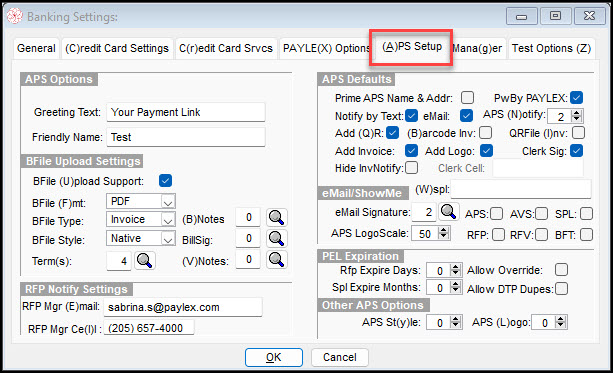Image resolution: width=613 pixels, height=373 pixels.
Task: Open Test Options (Z) tab
Action: [551, 48]
